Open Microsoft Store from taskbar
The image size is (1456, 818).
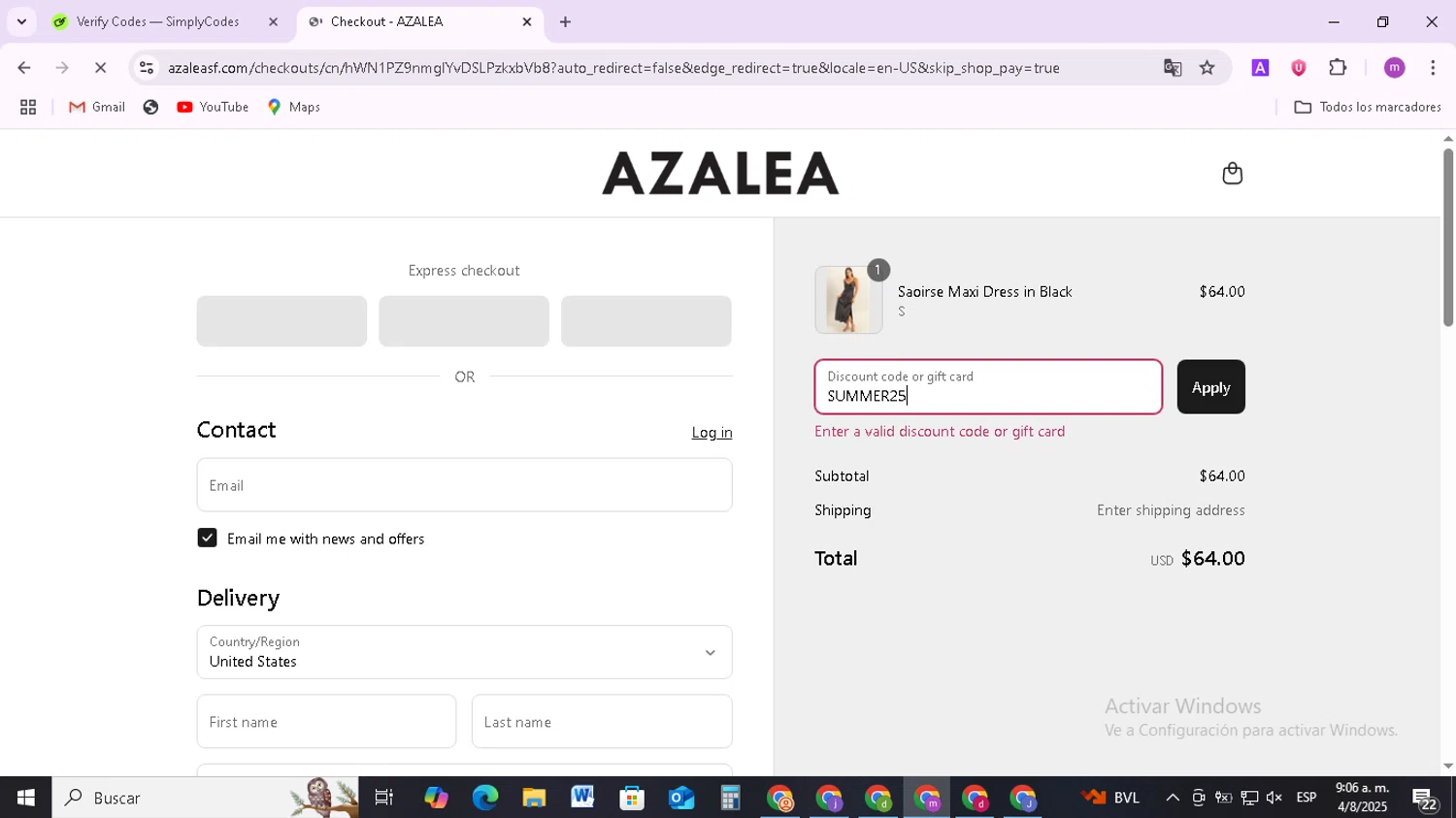[632, 798]
